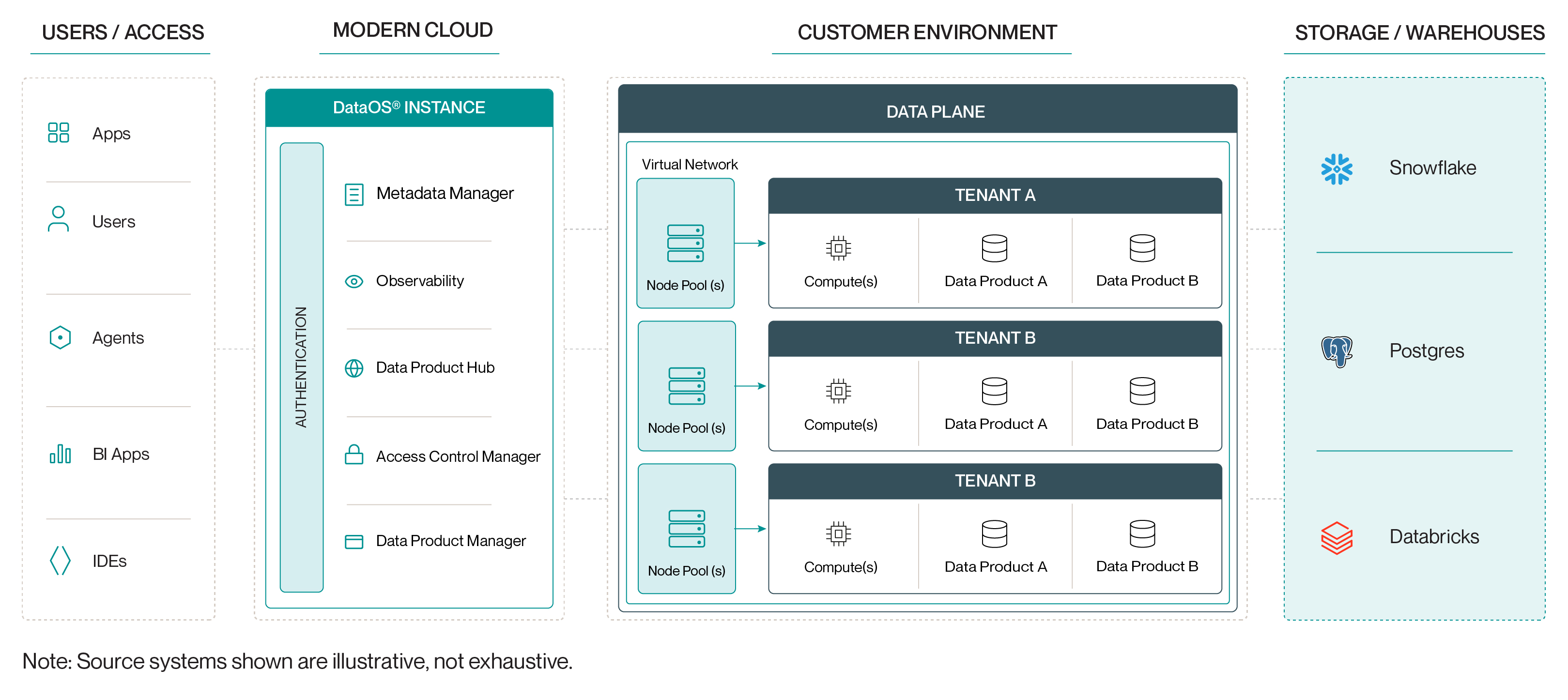Viewport: 1568px width, 700px height.
Task: Click the Metadata Manager text
Action: coord(445,194)
